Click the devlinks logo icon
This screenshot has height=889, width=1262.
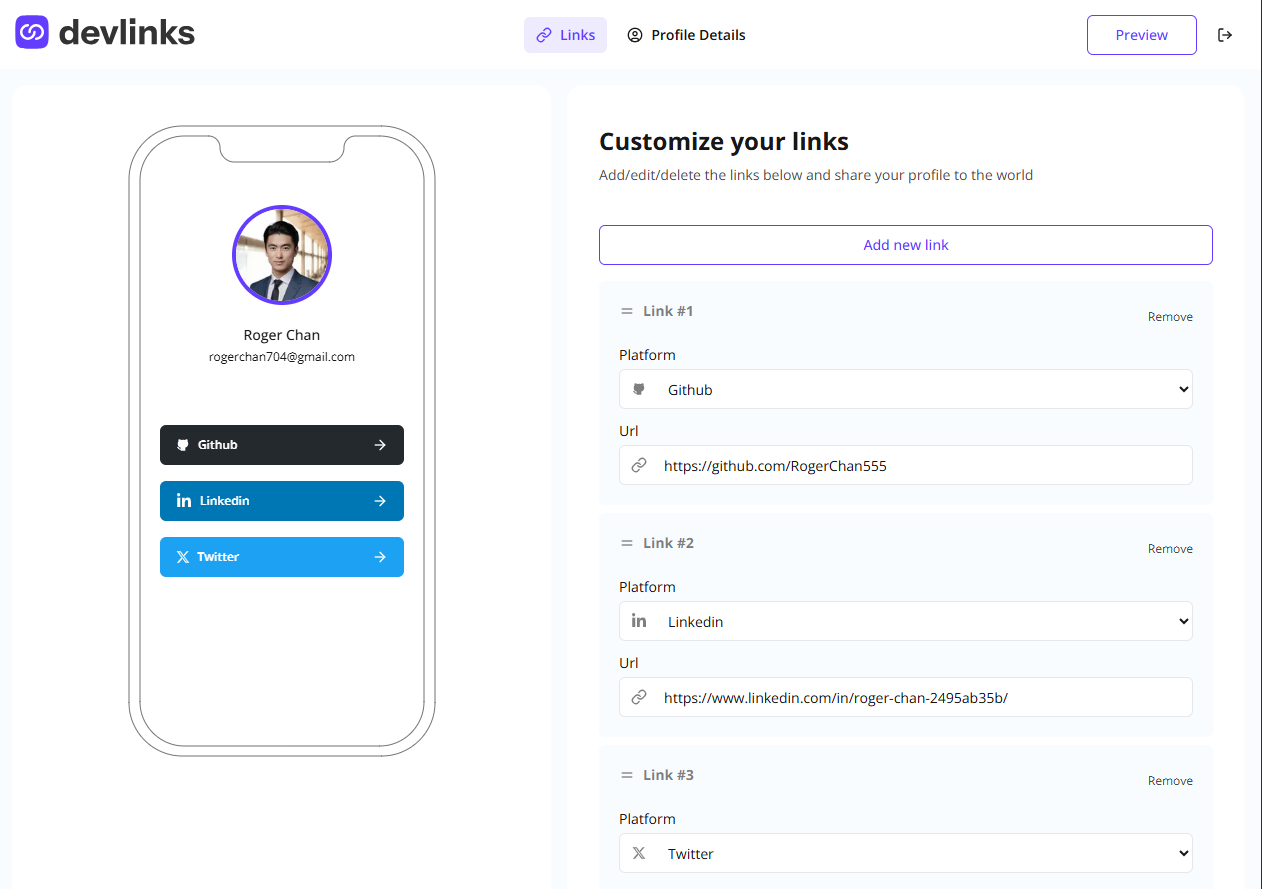pyautogui.click(x=32, y=32)
